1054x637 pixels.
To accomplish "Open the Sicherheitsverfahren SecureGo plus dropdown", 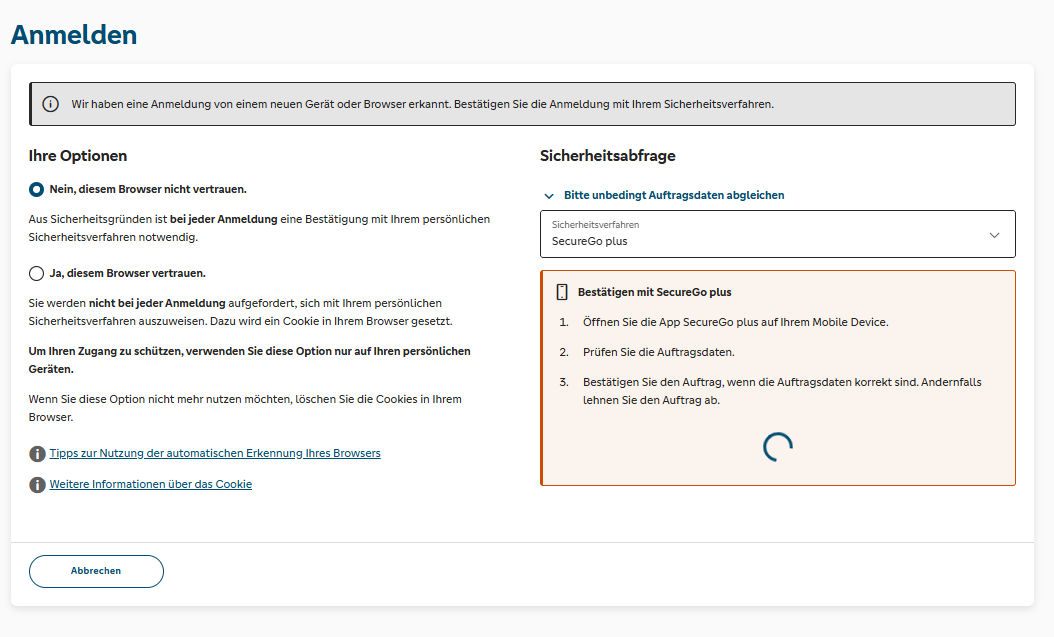I will tap(778, 234).
